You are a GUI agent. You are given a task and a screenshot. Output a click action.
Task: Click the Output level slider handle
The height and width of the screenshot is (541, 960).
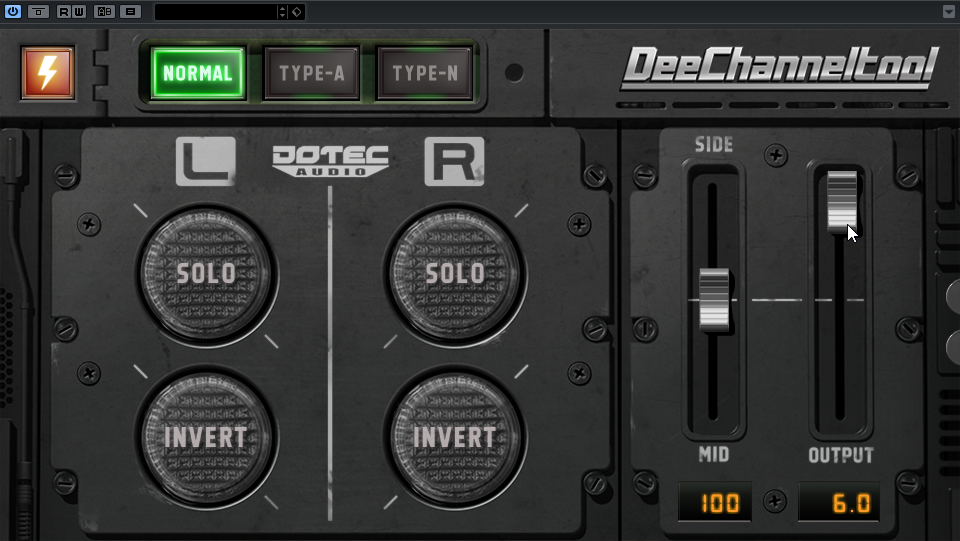(842, 202)
